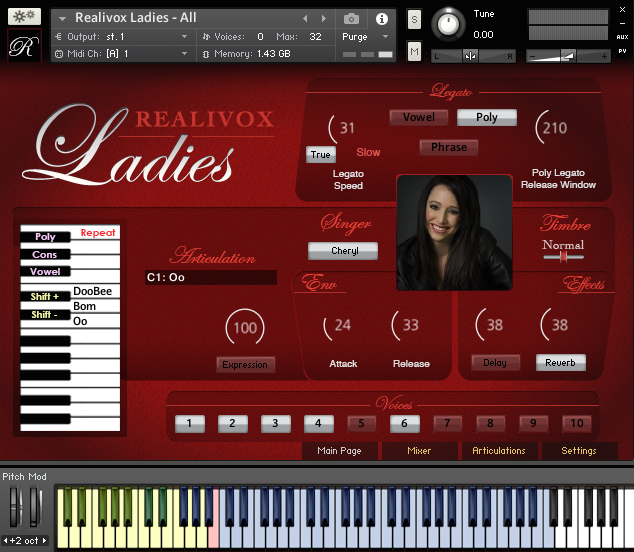Switch to the Mixer tab
Viewport: 634px width, 552px height.
[x=419, y=451]
